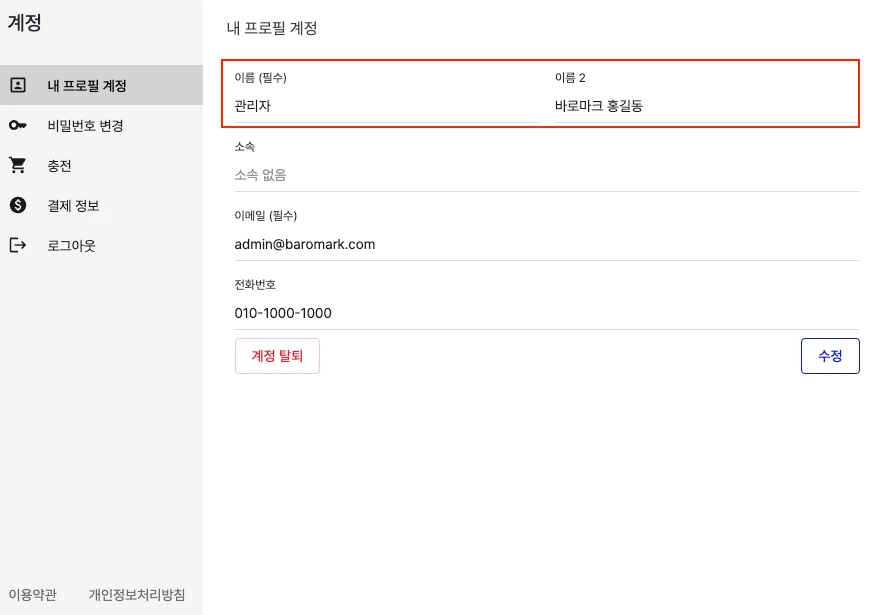Choose 로그아웃 from the sidebar
Screen dimensions: 885x615
tap(71, 245)
